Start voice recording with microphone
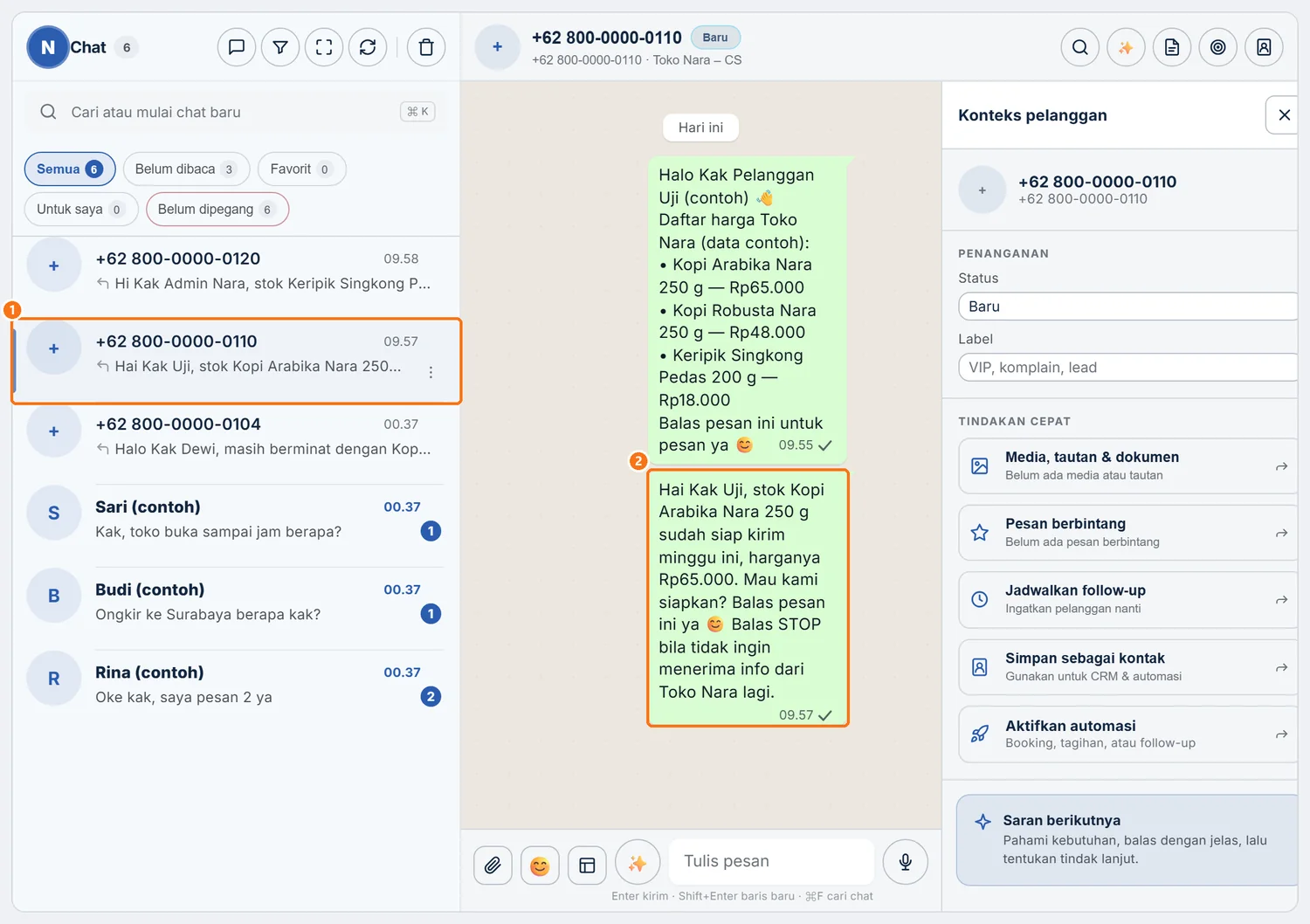Screen dimensions: 1310x924 coord(906,862)
